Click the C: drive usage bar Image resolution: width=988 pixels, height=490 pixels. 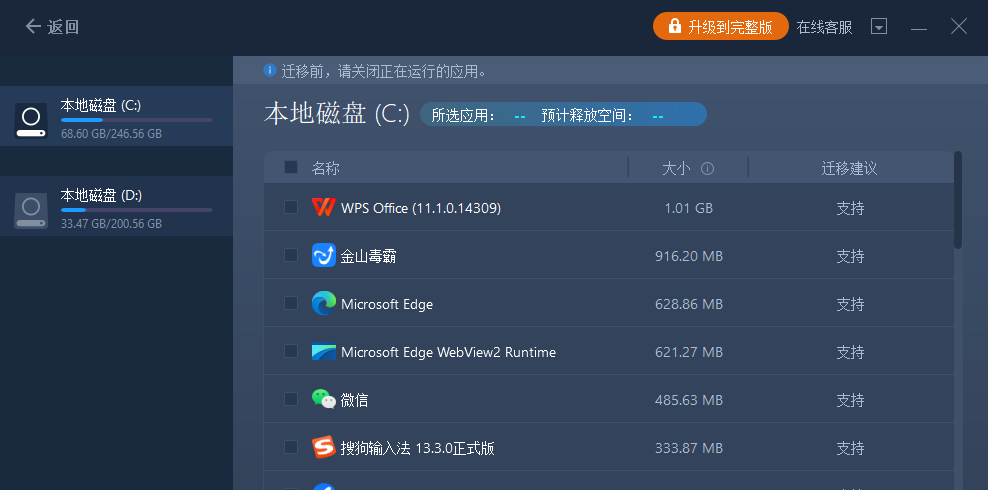(x=137, y=120)
